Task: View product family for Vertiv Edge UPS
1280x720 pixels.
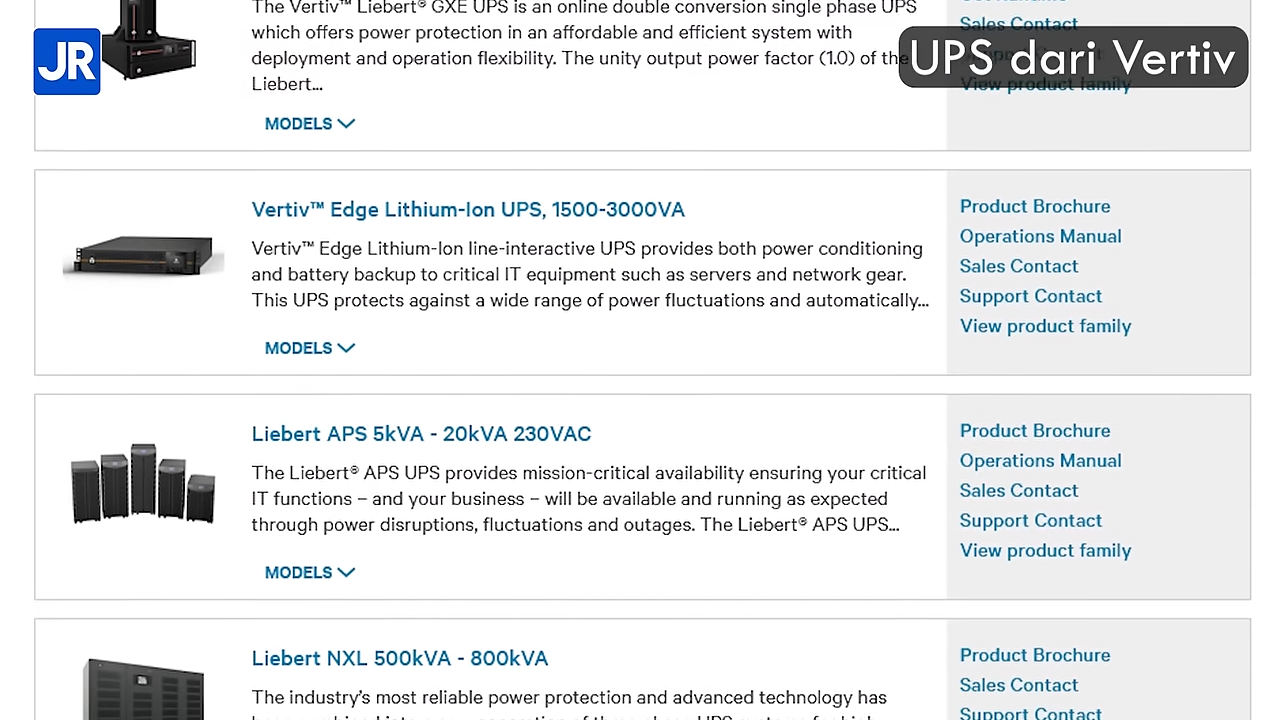Action: [1045, 326]
